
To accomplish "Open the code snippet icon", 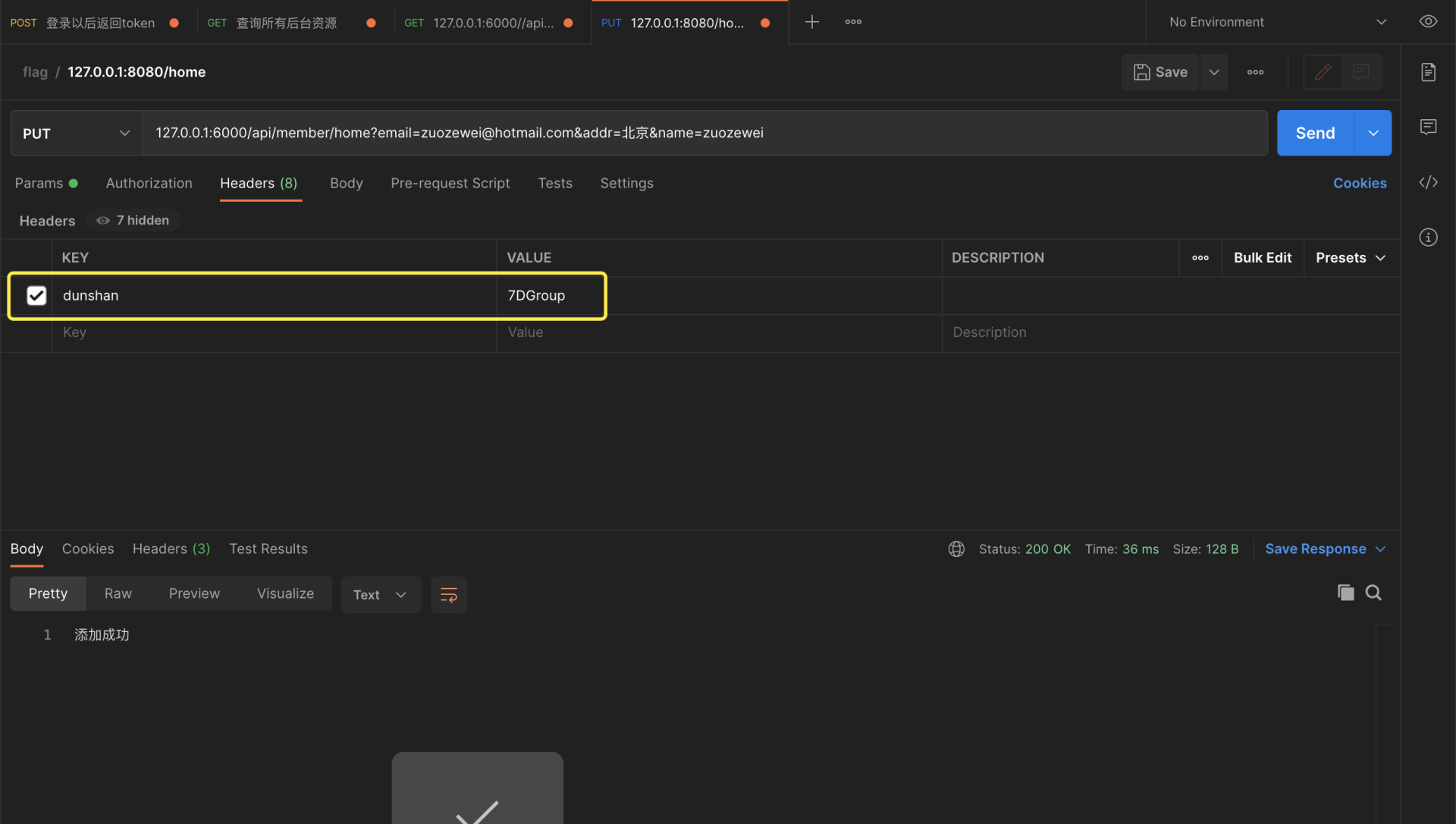I will (x=1428, y=182).
